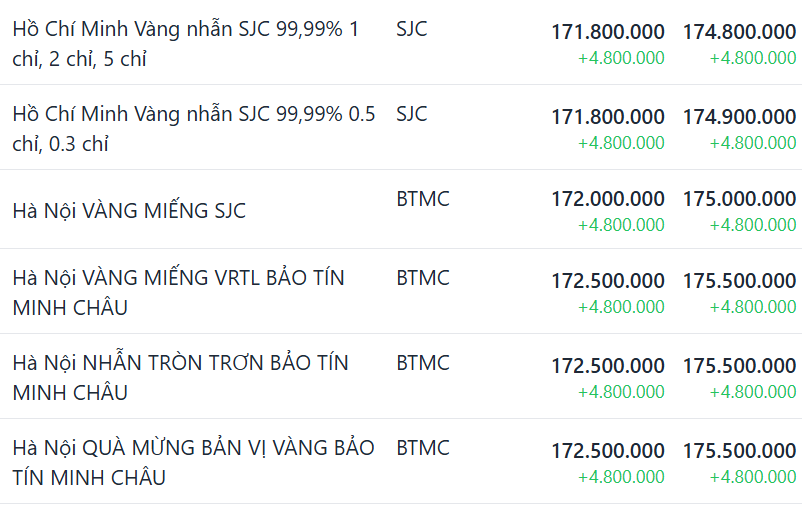Image resolution: width=802 pixels, height=506 pixels.
Task: Click BTMC label in NHẪN TRÒN TRƠN row
Action: click(423, 362)
